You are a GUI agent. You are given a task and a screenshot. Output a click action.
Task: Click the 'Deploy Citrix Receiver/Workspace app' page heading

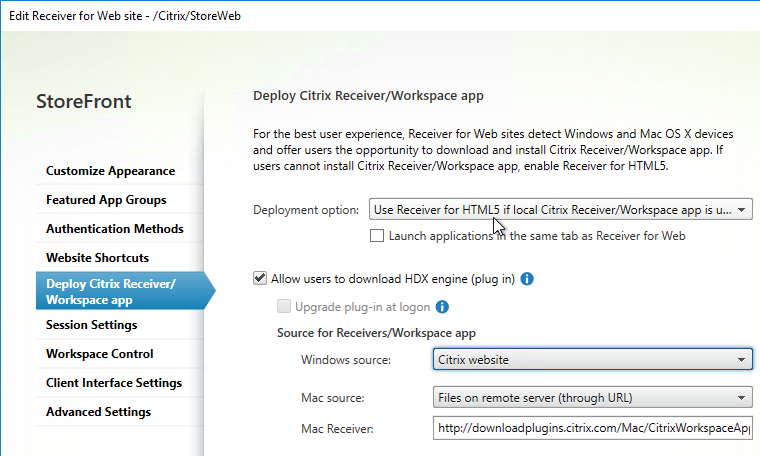point(368,95)
